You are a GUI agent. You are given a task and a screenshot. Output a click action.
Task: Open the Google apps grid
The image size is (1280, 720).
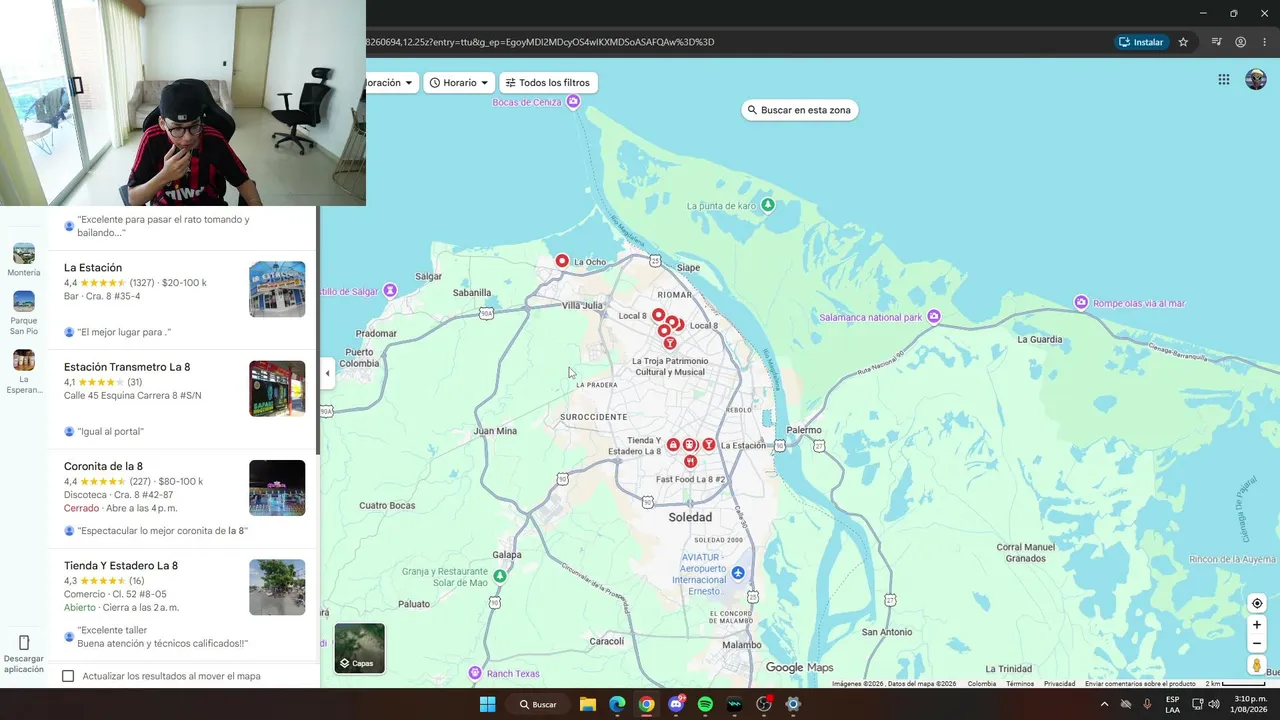pos(1223,80)
